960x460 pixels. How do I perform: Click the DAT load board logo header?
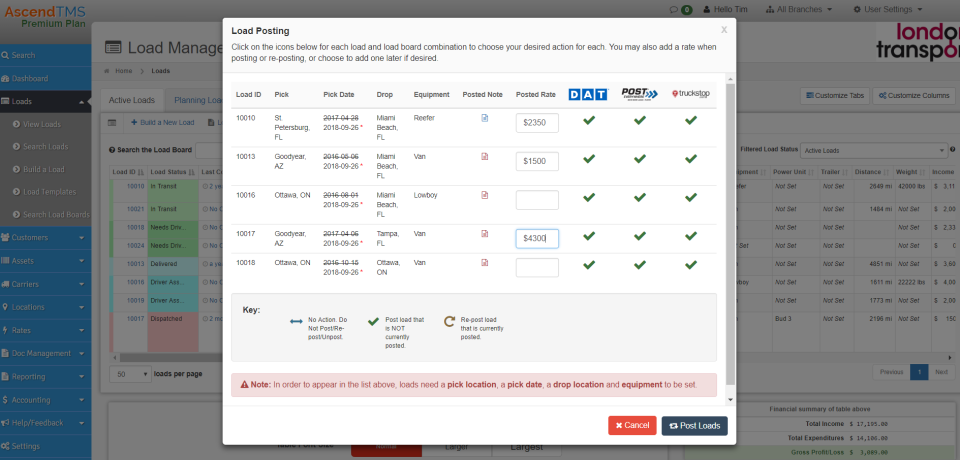(x=588, y=94)
